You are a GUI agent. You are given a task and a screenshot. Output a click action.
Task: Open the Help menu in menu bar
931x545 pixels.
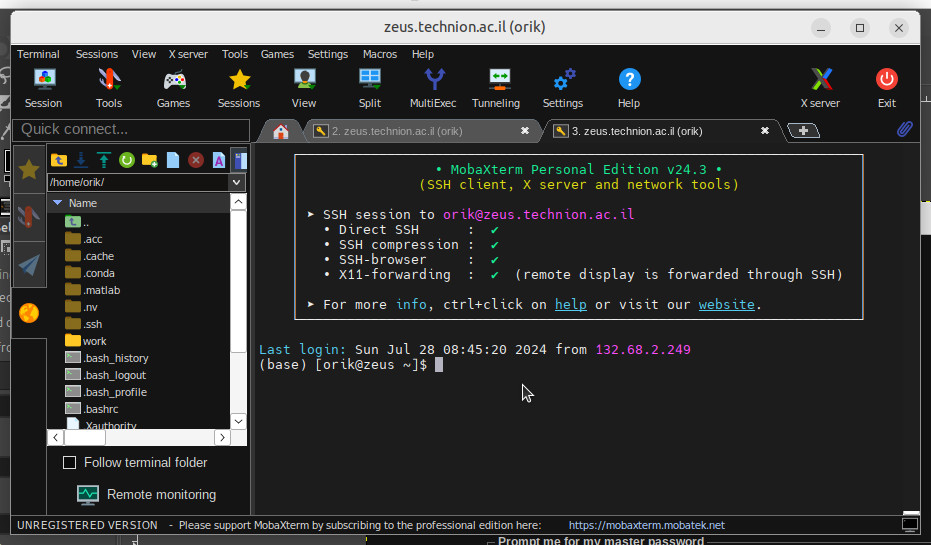tap(423, 54)
